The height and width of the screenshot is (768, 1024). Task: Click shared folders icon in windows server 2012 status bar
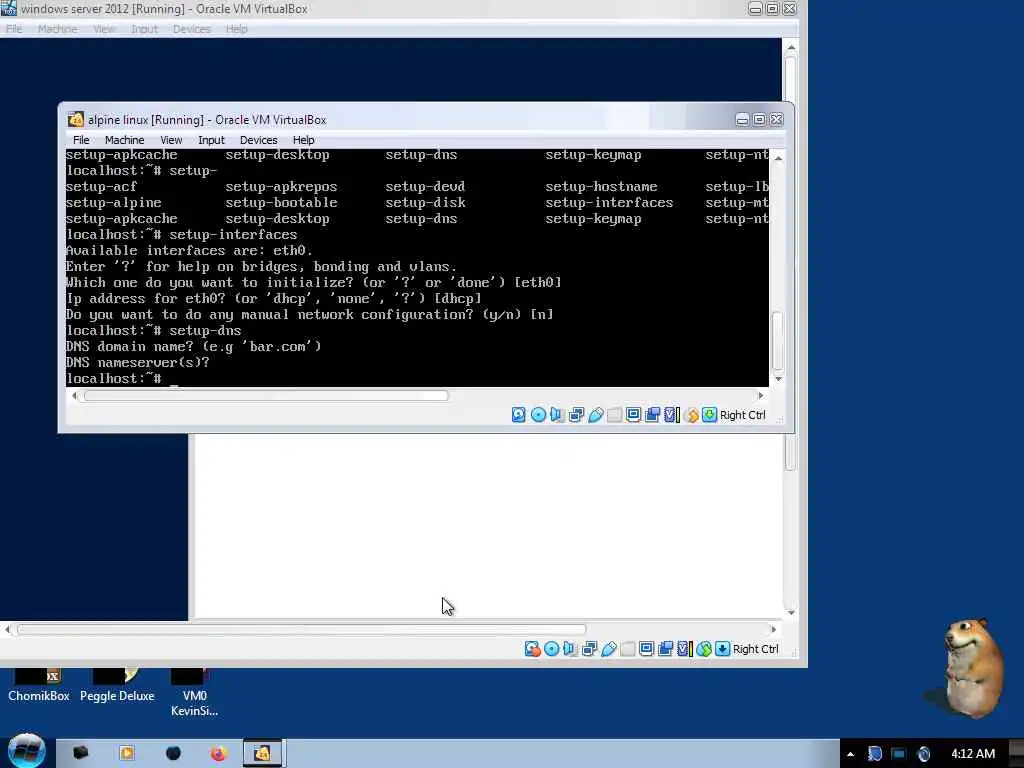[x=628, y=648]
